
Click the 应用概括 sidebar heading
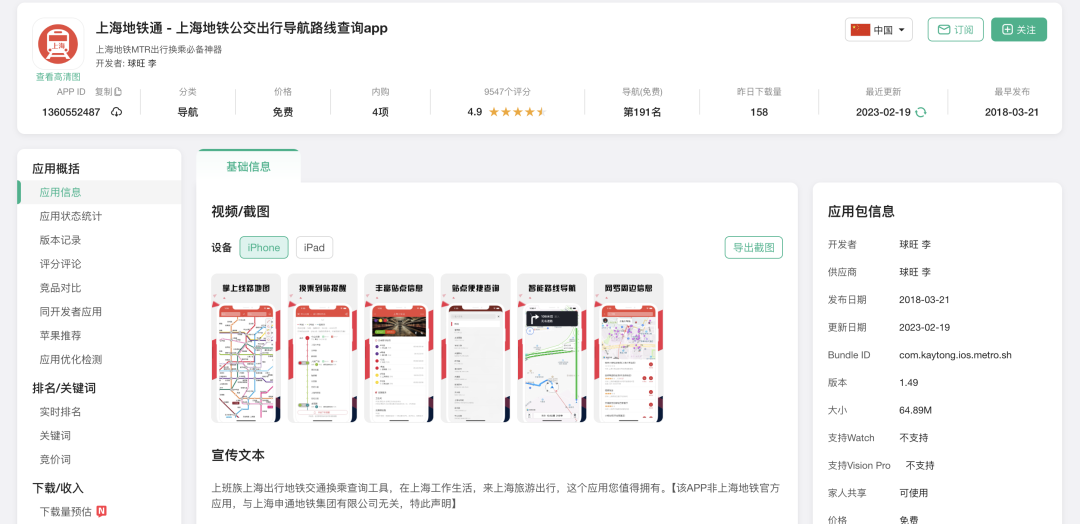56,169
